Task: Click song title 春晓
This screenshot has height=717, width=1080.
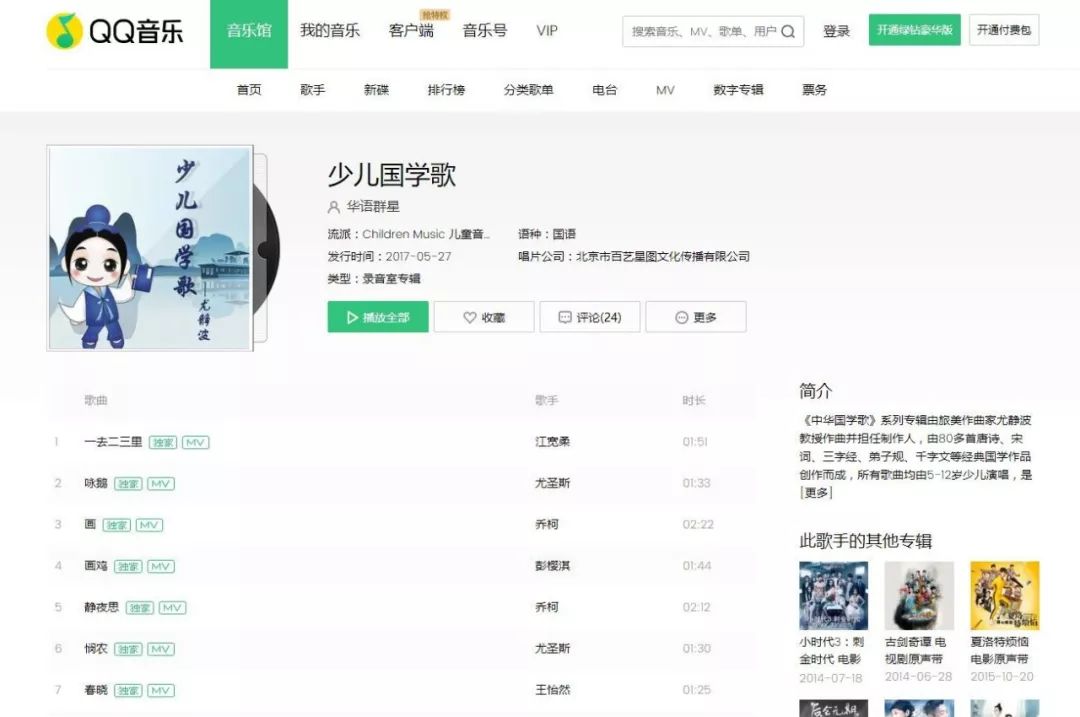Action: [96, 690]
